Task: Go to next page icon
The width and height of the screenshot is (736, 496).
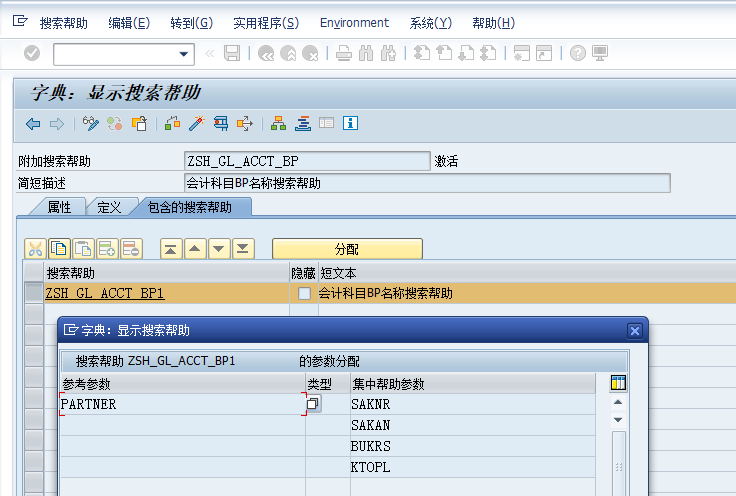Action: click(466, 53)
